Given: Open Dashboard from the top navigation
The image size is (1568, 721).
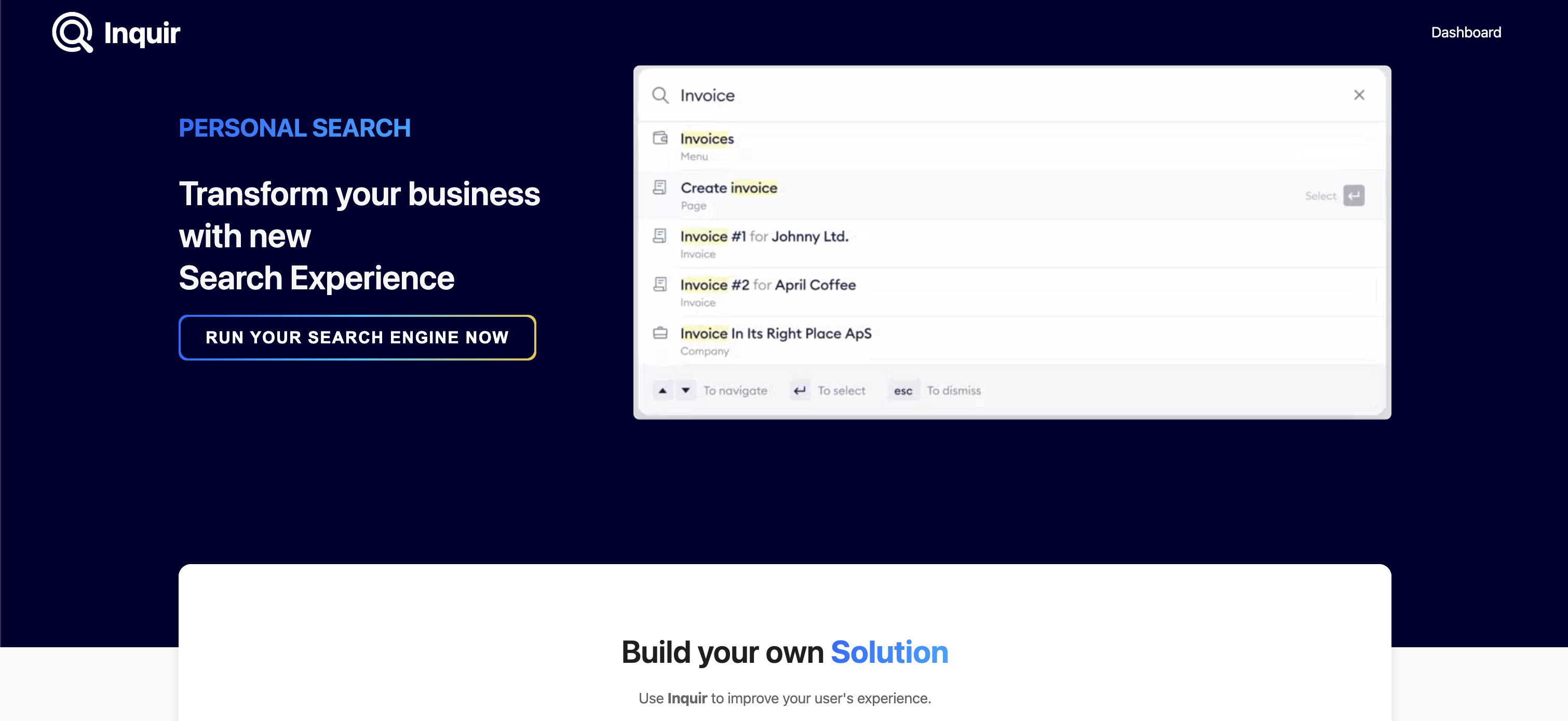Looking at the screenshot, I should [x=1465, y=32].
